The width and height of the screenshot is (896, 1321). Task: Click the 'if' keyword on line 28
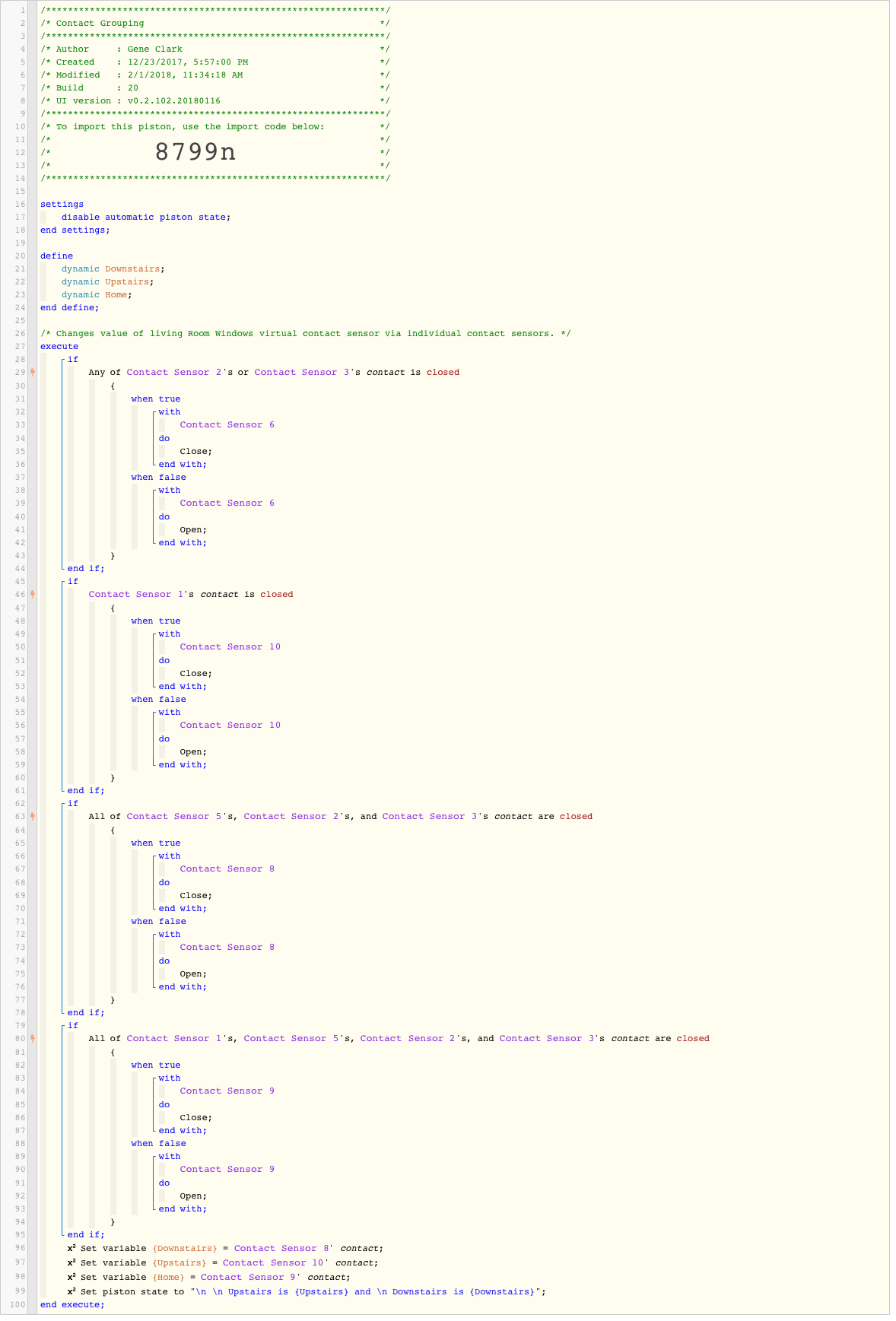coord(73,360)
